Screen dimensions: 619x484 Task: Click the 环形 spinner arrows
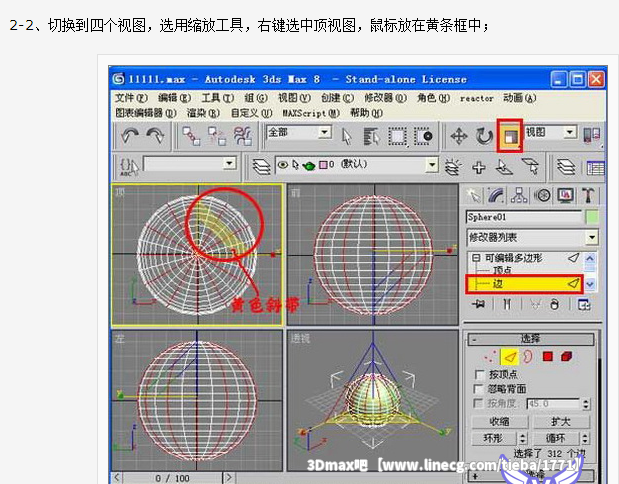(x=523, y=438)
